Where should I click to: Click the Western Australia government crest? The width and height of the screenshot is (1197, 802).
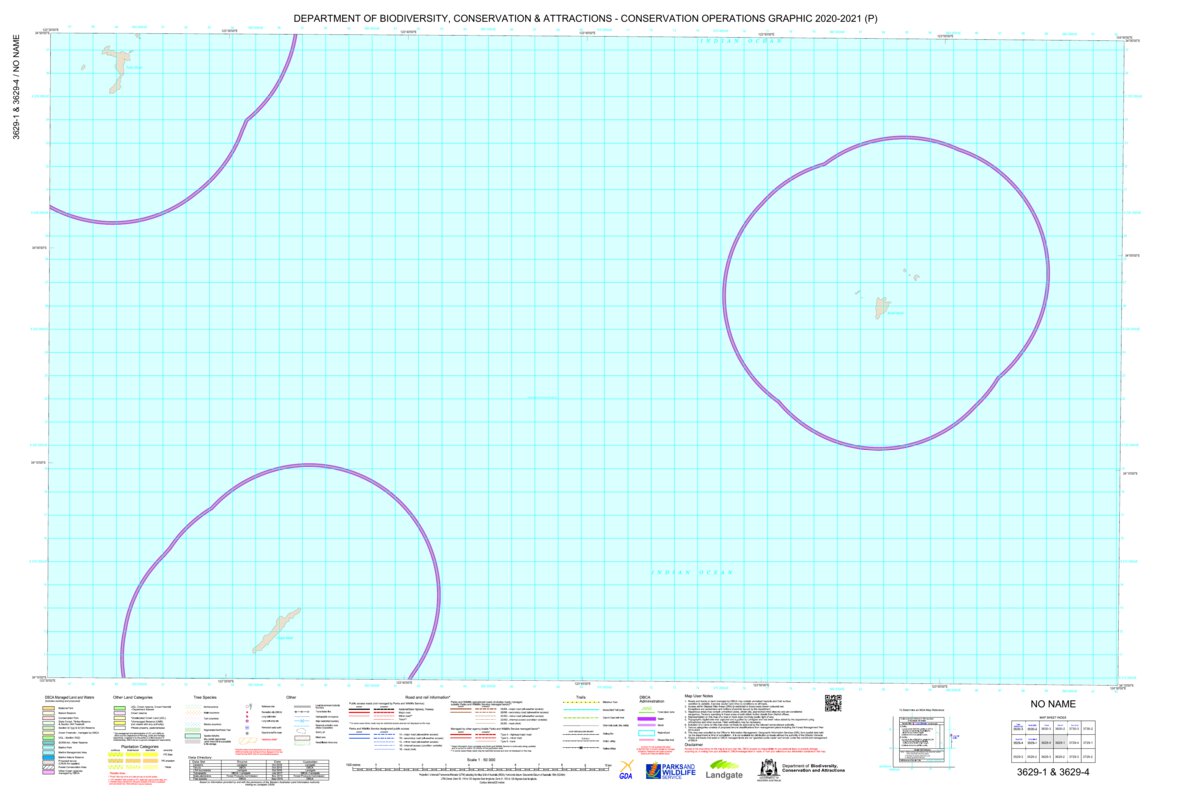tap(768, 769)
